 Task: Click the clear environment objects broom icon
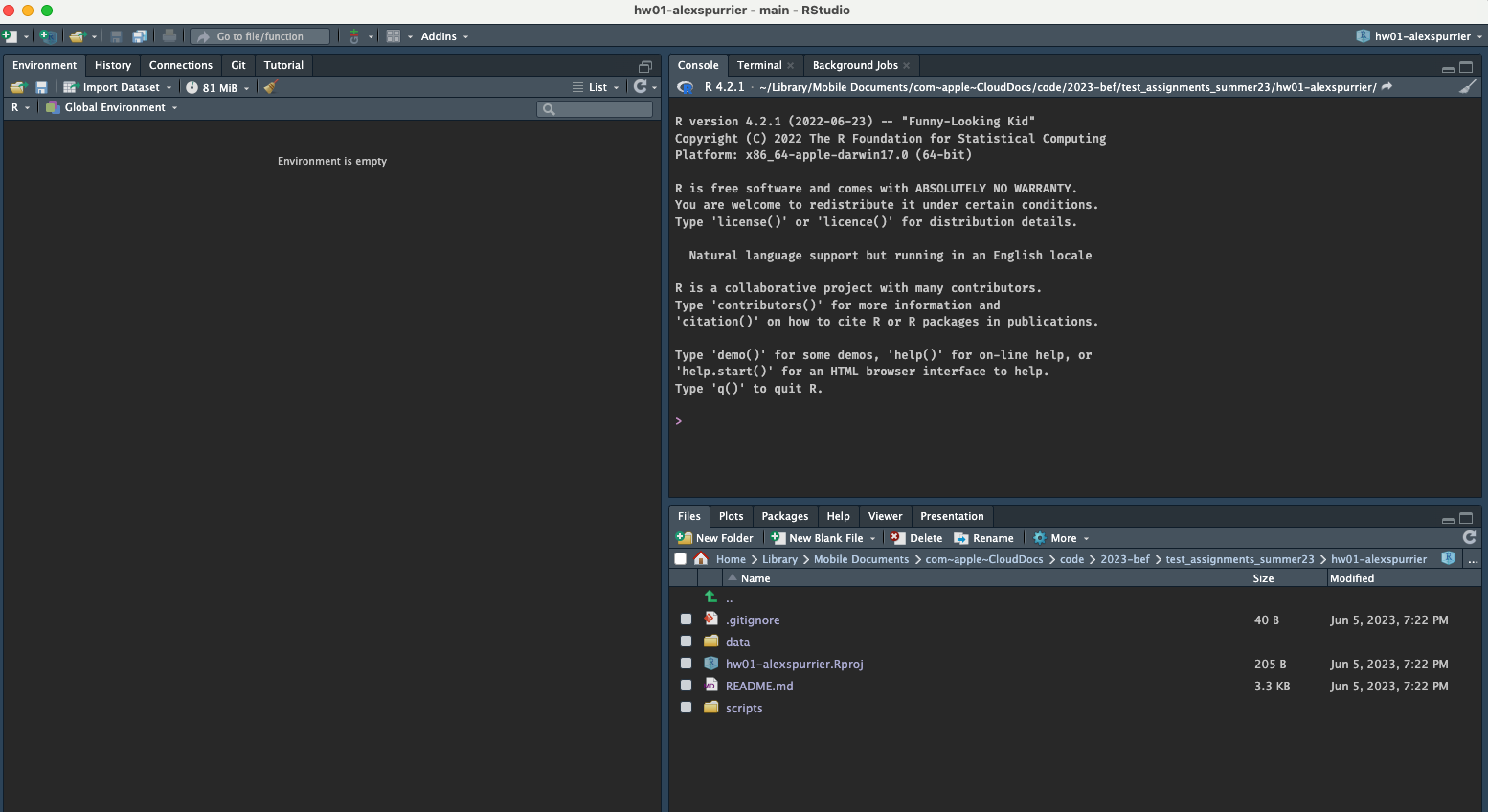coord(270,87)
